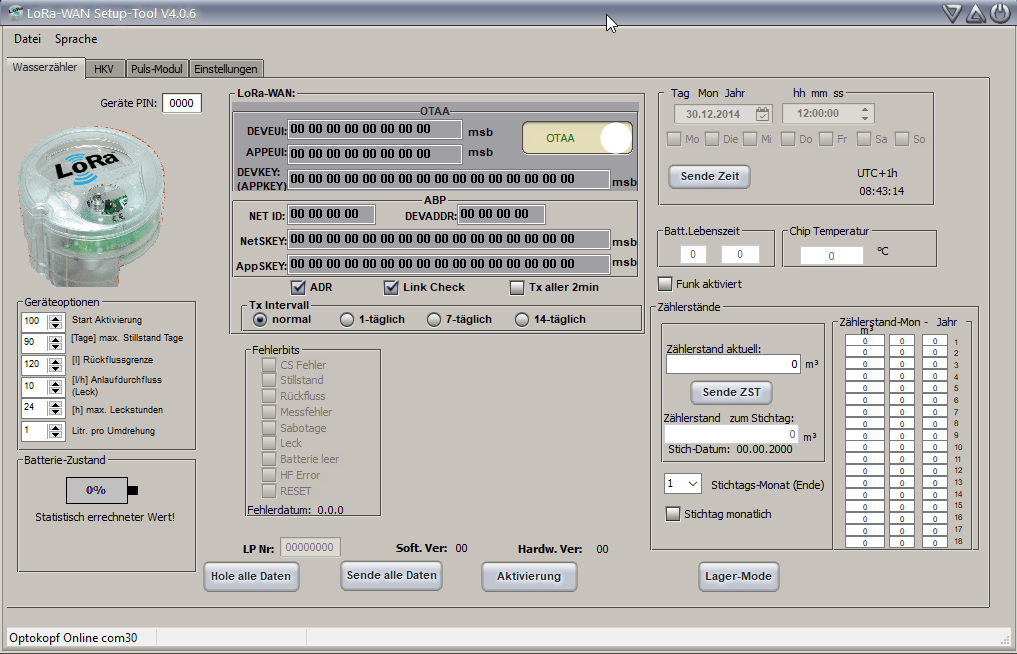The height and width of the screenshot is (654, 1017).
Task: Click the RESET error checkbox
Action: pos(269,490)
